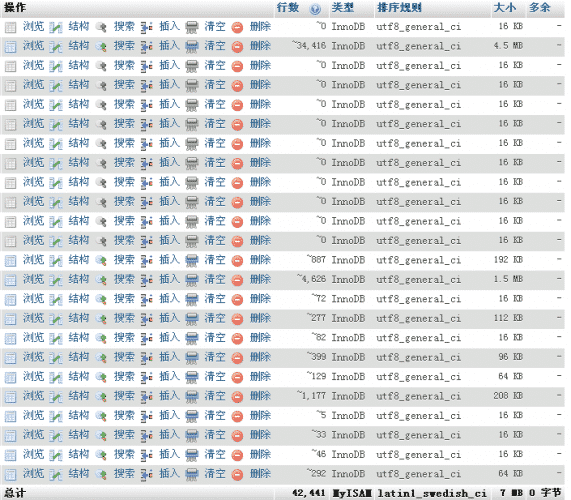Sort tables by 排序规则 column header
The height and width of the screenshot is (500, 571).
pyautogui.click(x=399, y=7)
